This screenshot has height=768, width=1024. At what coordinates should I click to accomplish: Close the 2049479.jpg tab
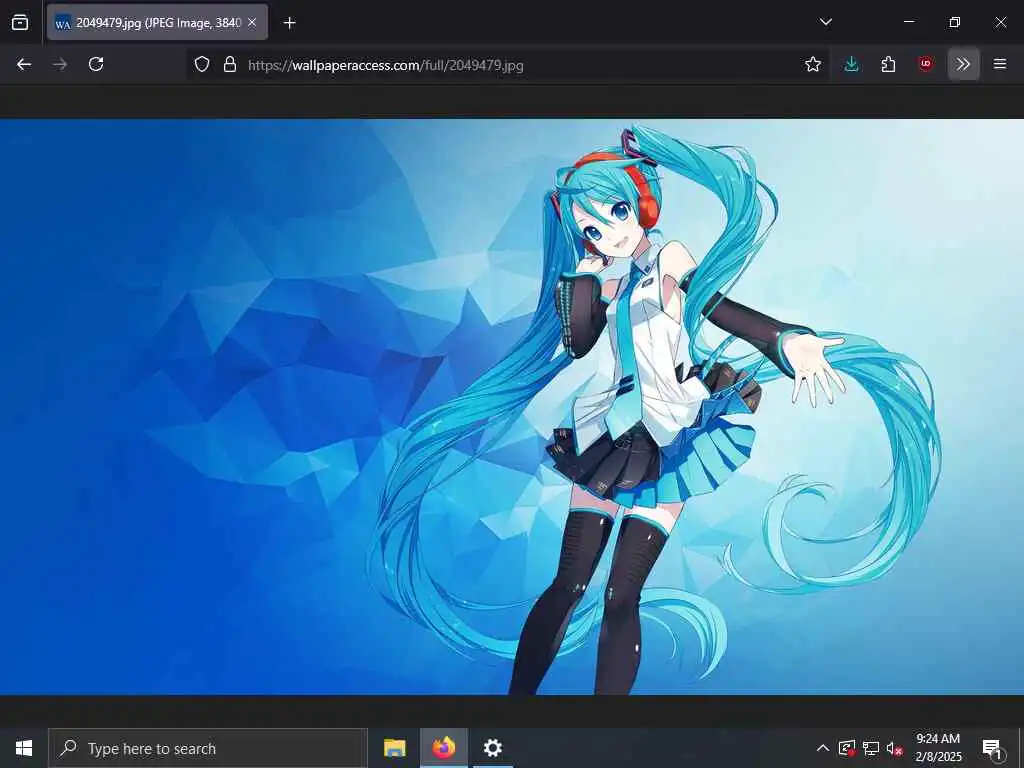tap(252, 23)
